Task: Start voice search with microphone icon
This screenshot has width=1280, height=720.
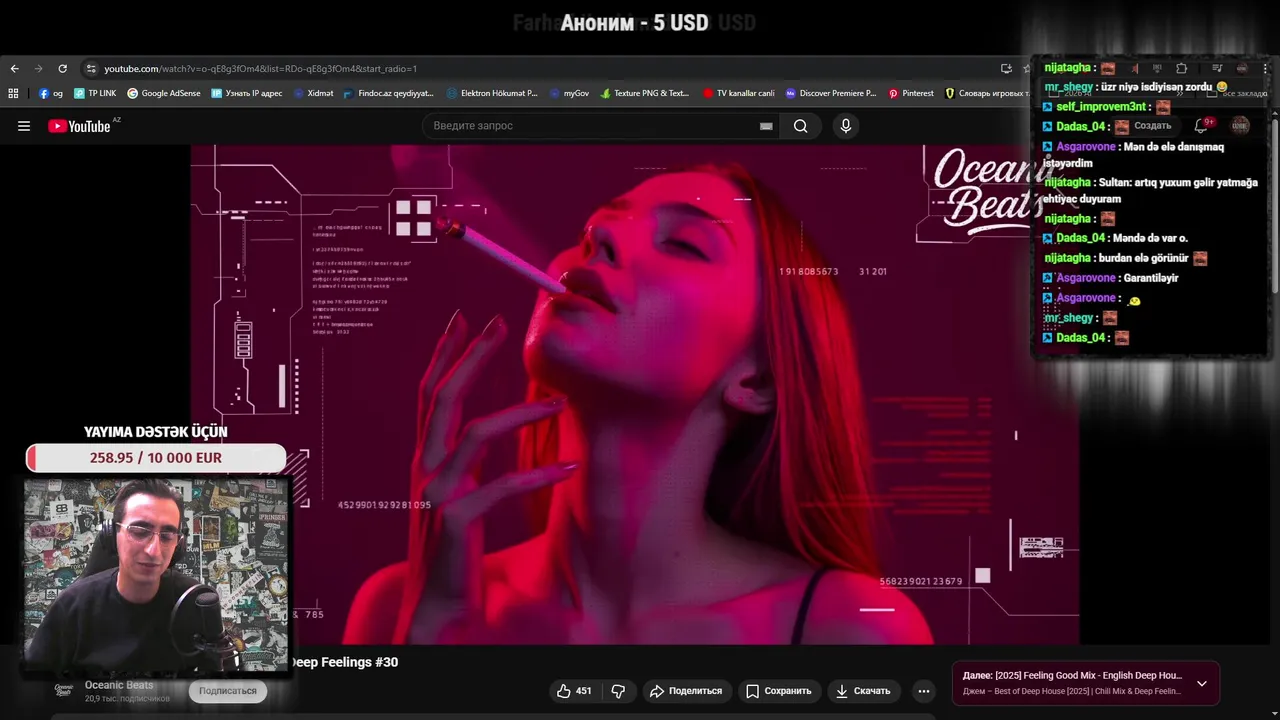Action: 846,126
